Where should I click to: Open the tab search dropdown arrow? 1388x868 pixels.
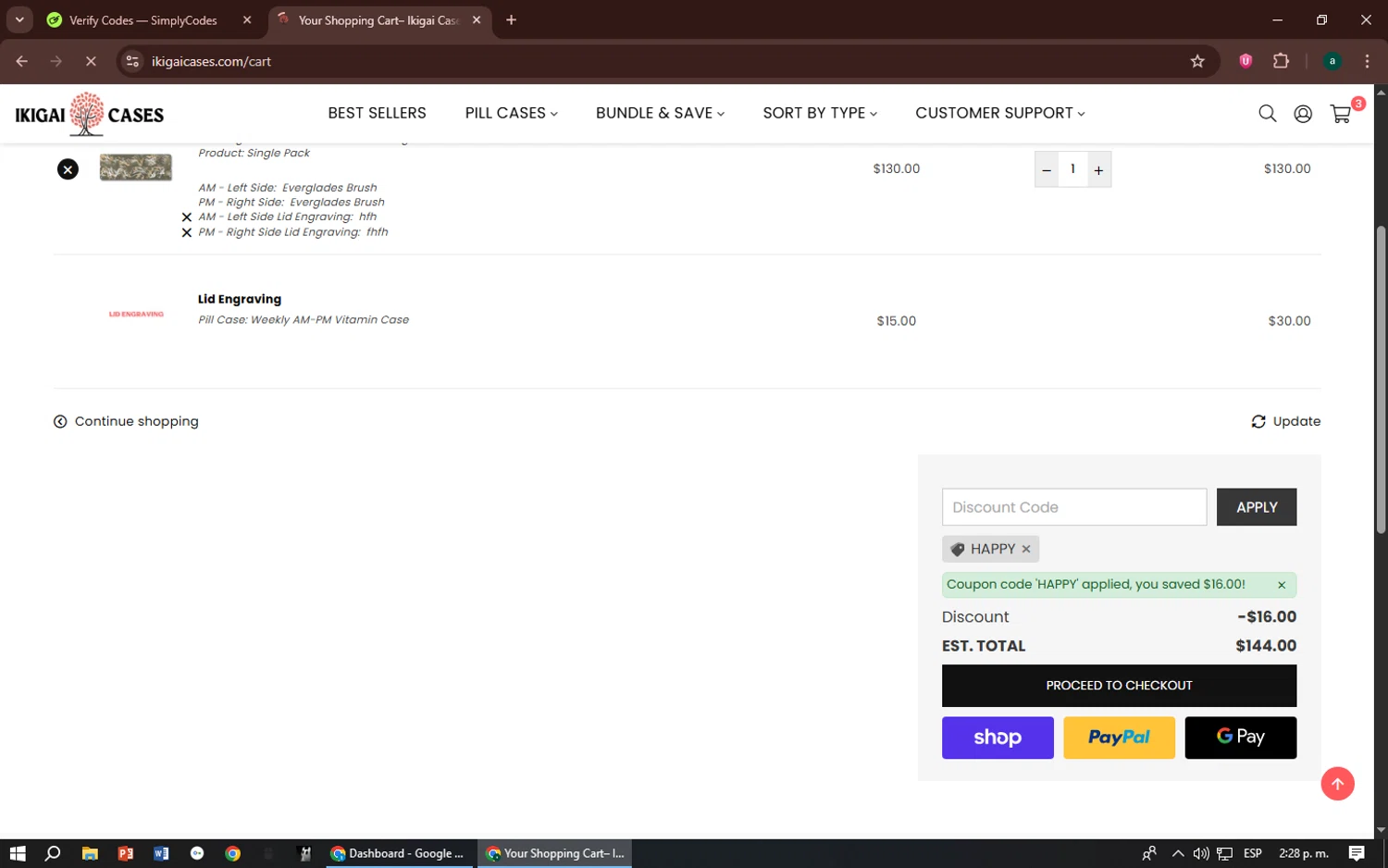(19, 19)
